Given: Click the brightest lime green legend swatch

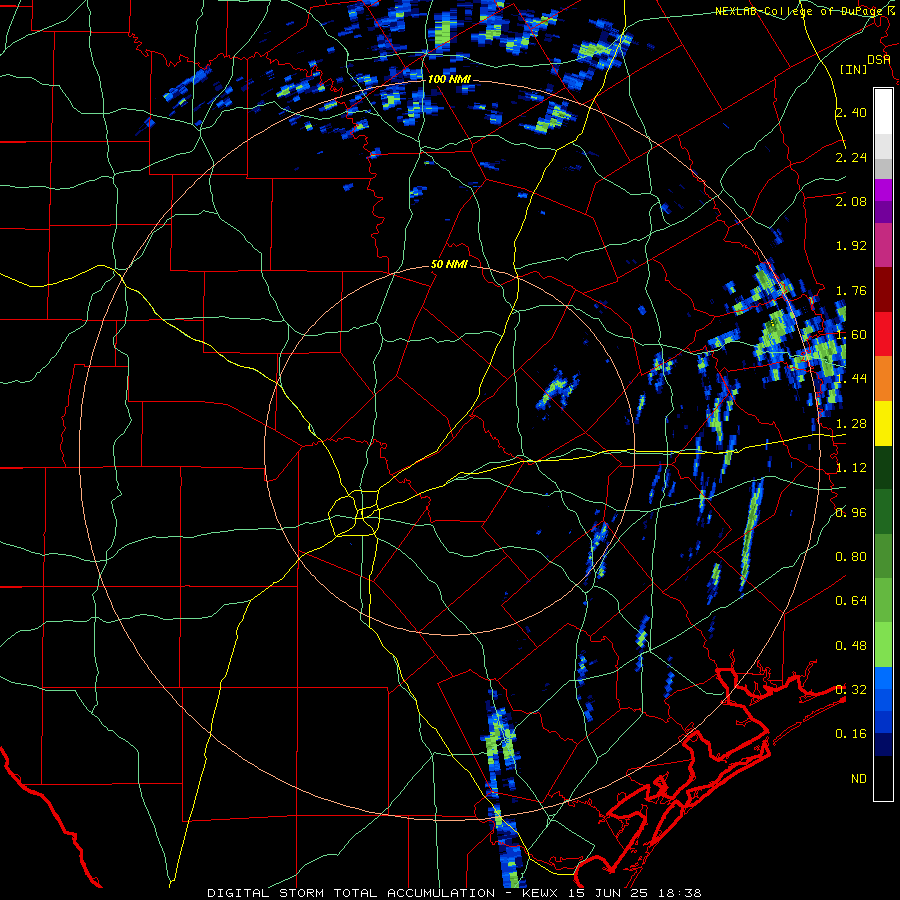Looking at the screenshot, I should click(x=883, y=645).
